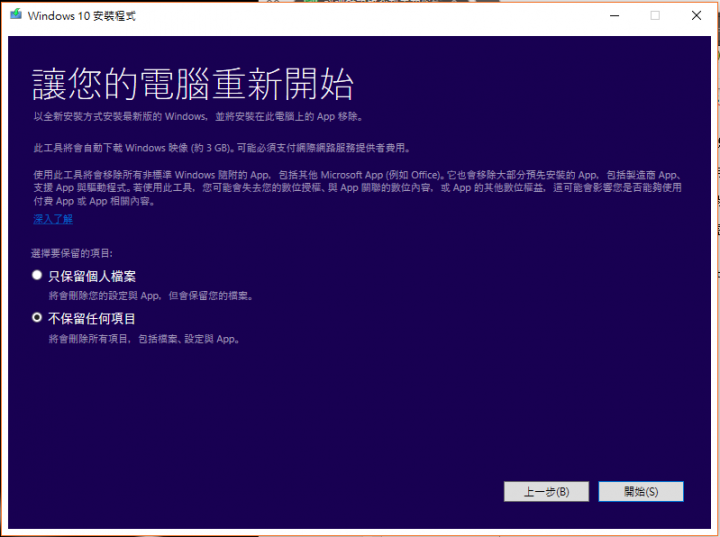Click the 開始(S) start button

click(x=641, y=492)
